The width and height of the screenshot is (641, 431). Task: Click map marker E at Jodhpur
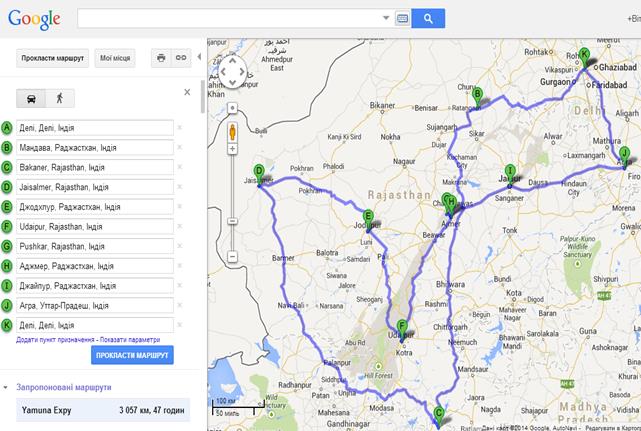pyautogui.click(x=368, y=220)
